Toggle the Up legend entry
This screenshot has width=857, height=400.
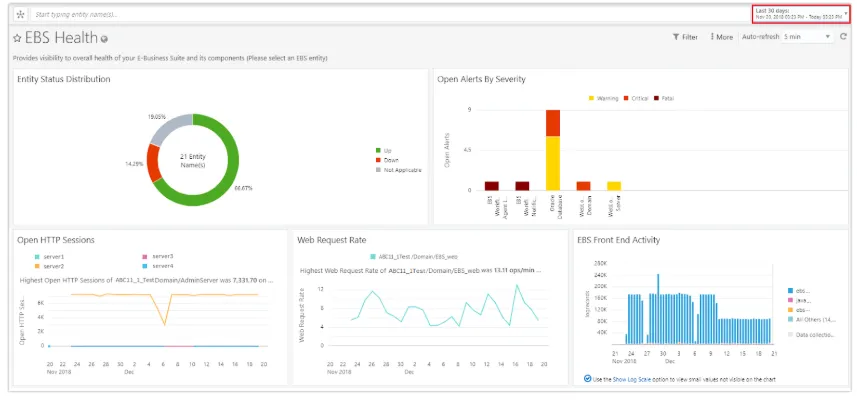(x=383, y=150)
